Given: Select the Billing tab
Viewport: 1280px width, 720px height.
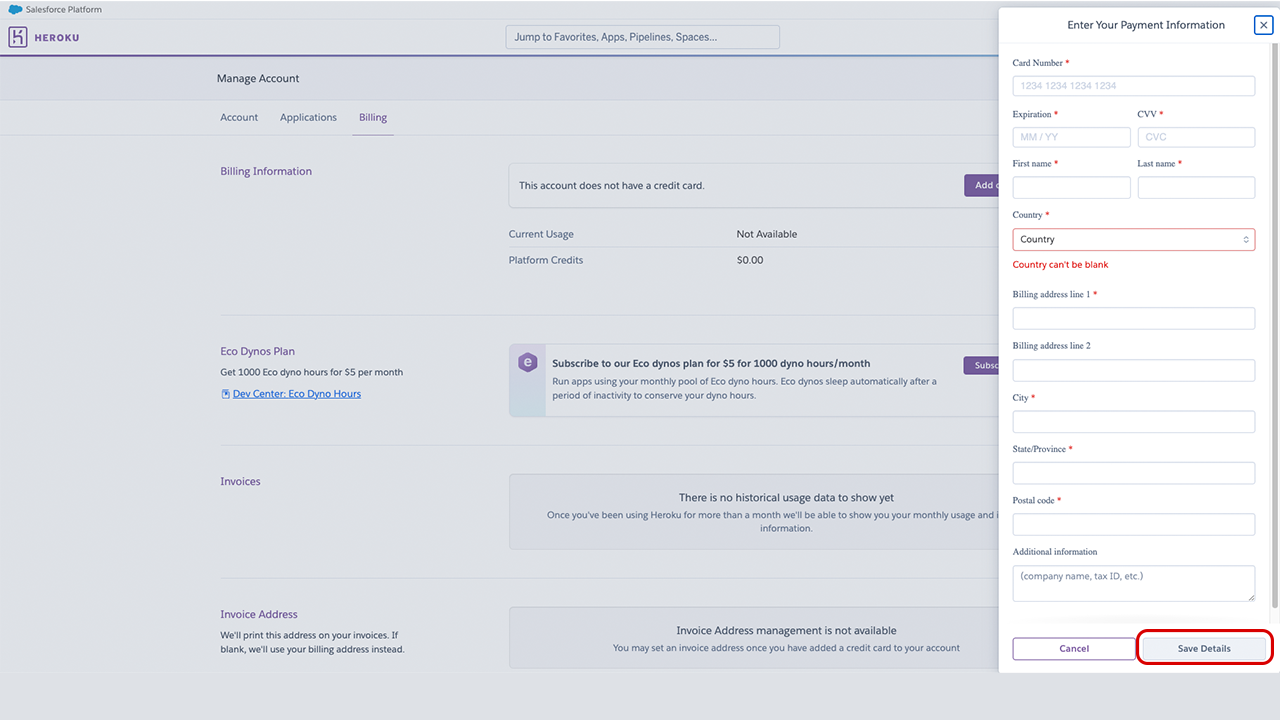Looking at the screenshot, I should tap(373, 117).
